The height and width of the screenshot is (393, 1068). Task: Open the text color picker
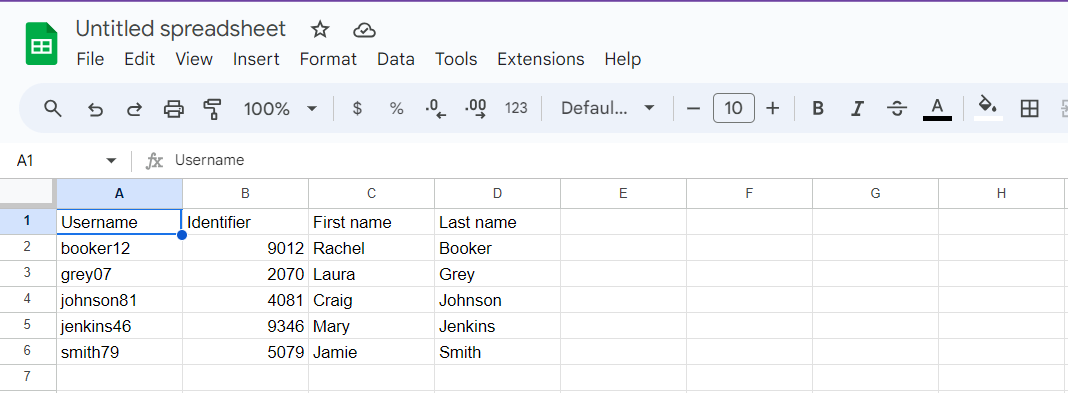pyautogui.click(x=937, y=108)
